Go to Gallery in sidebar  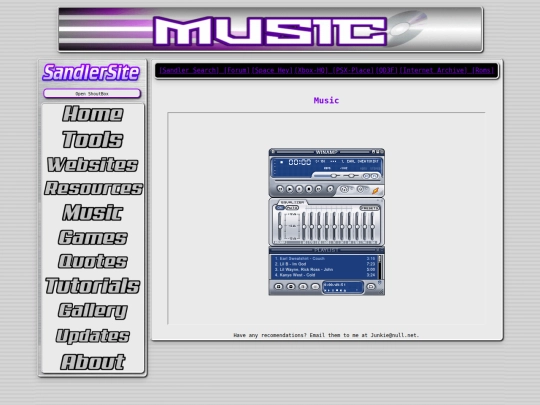pos(93,311)
